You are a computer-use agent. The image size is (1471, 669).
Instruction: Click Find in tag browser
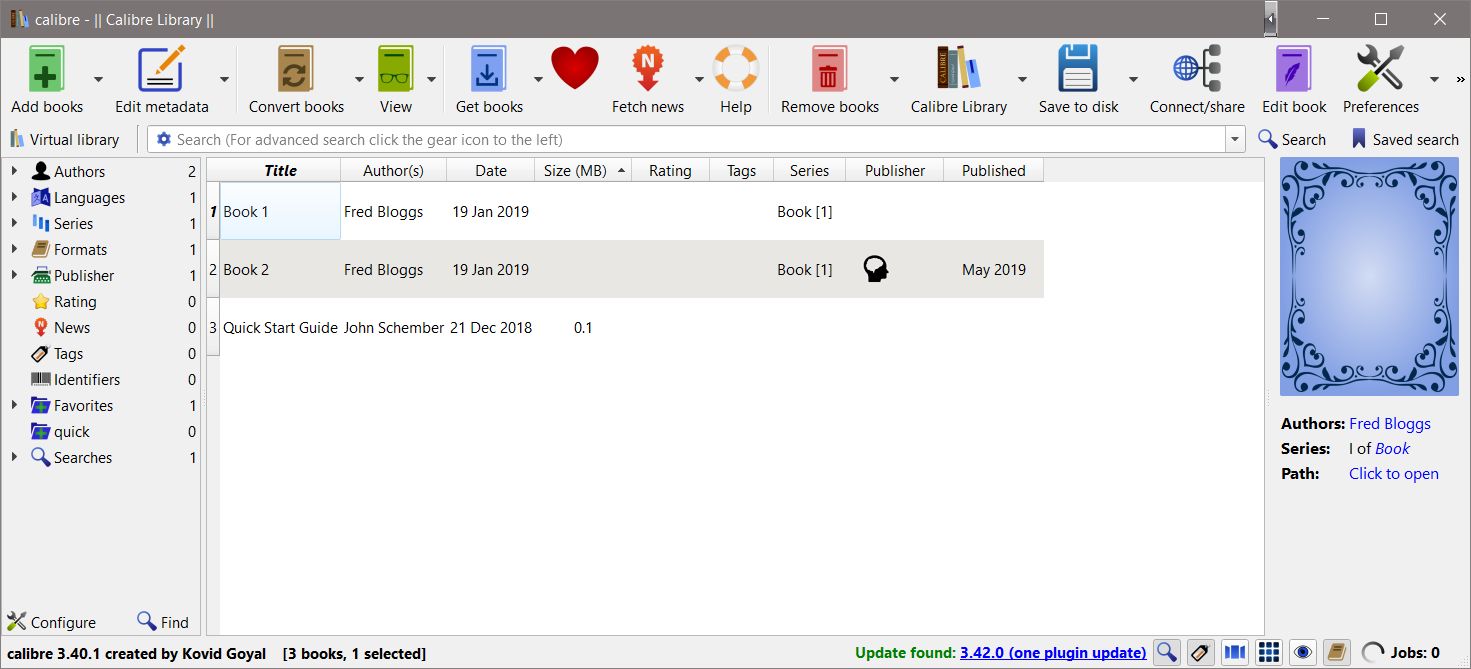tap(163, 622)
